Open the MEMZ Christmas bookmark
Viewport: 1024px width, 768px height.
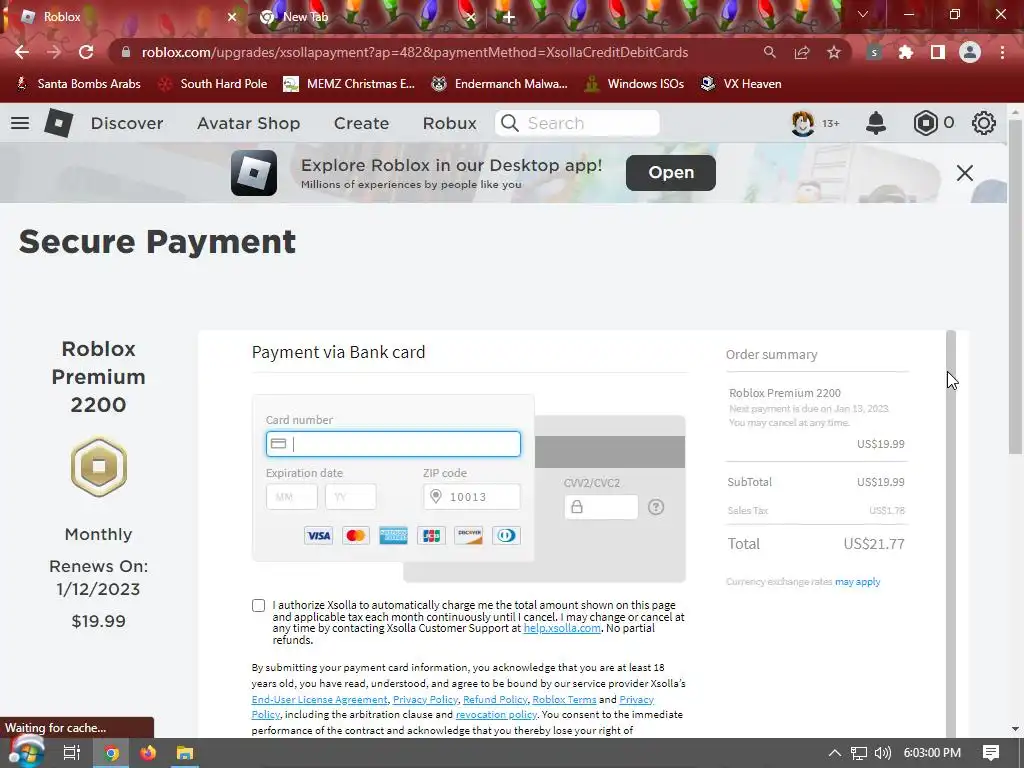(349, 84)
